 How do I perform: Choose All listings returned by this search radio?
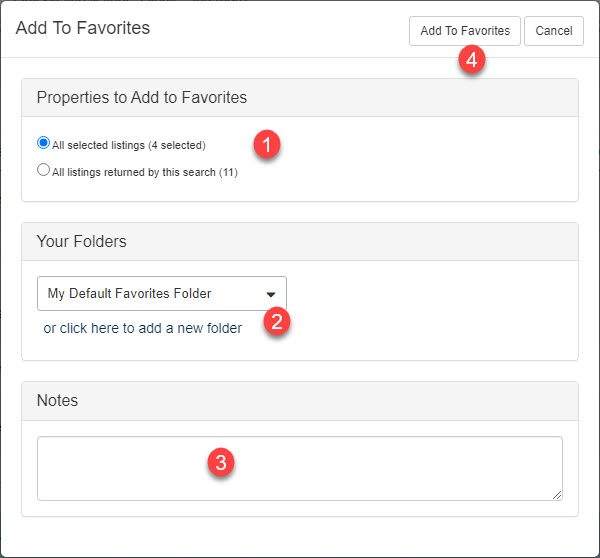43,170
